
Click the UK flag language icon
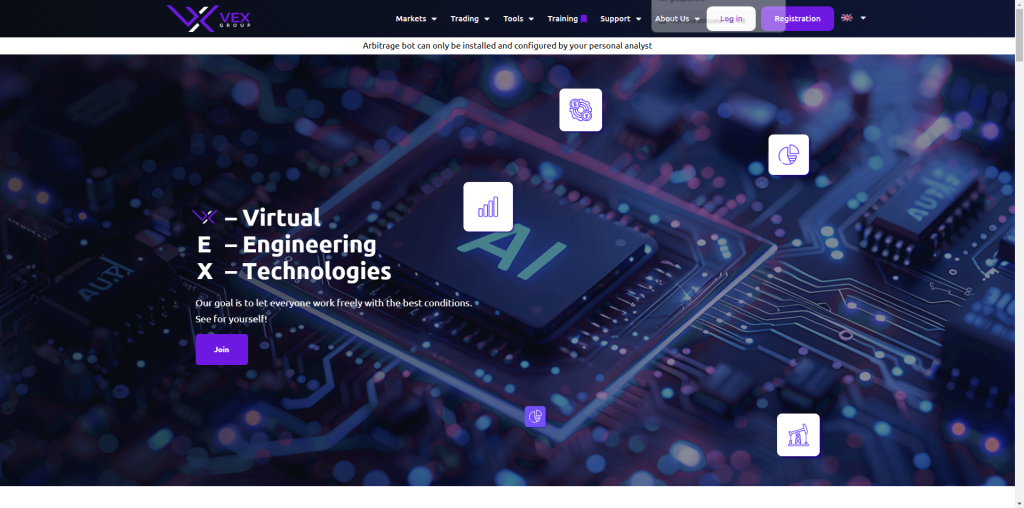coord(846,18)
